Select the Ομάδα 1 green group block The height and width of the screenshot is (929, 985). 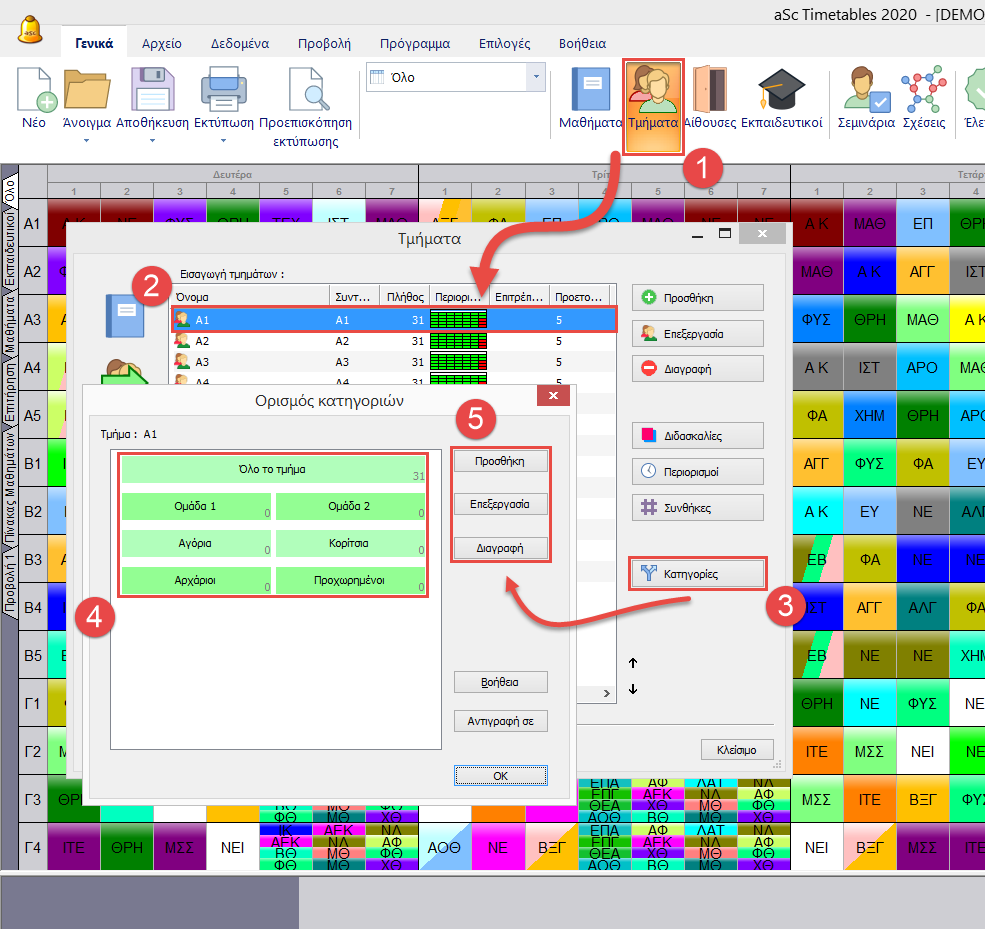tap(197, 507)
